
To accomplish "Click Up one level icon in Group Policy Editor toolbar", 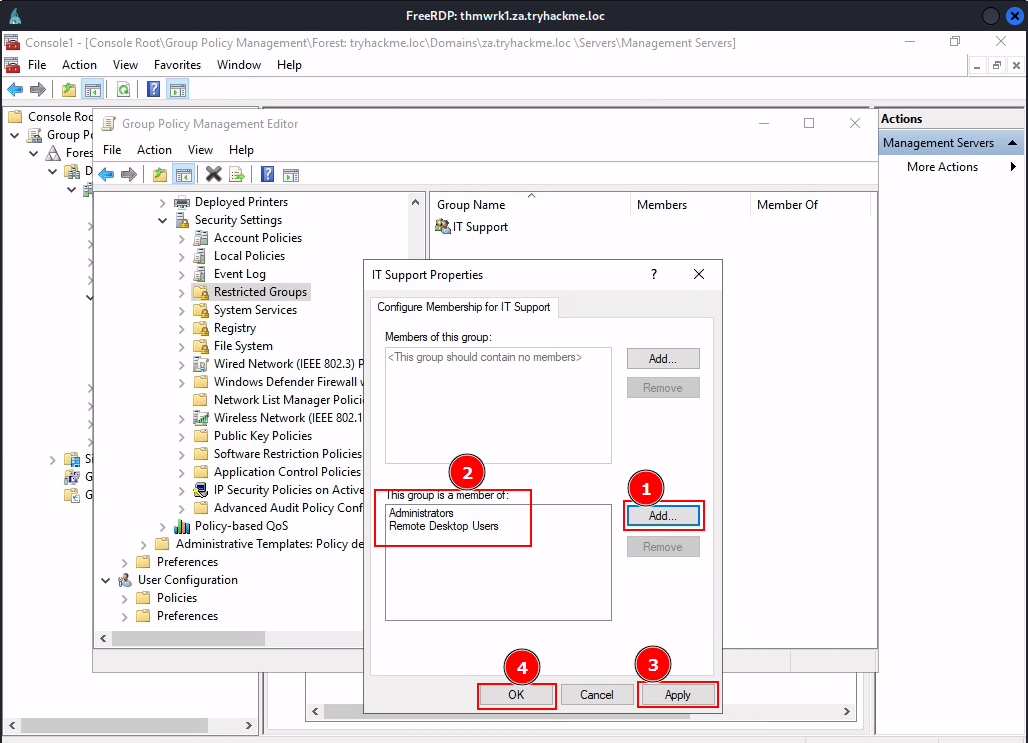I will 159,174.
